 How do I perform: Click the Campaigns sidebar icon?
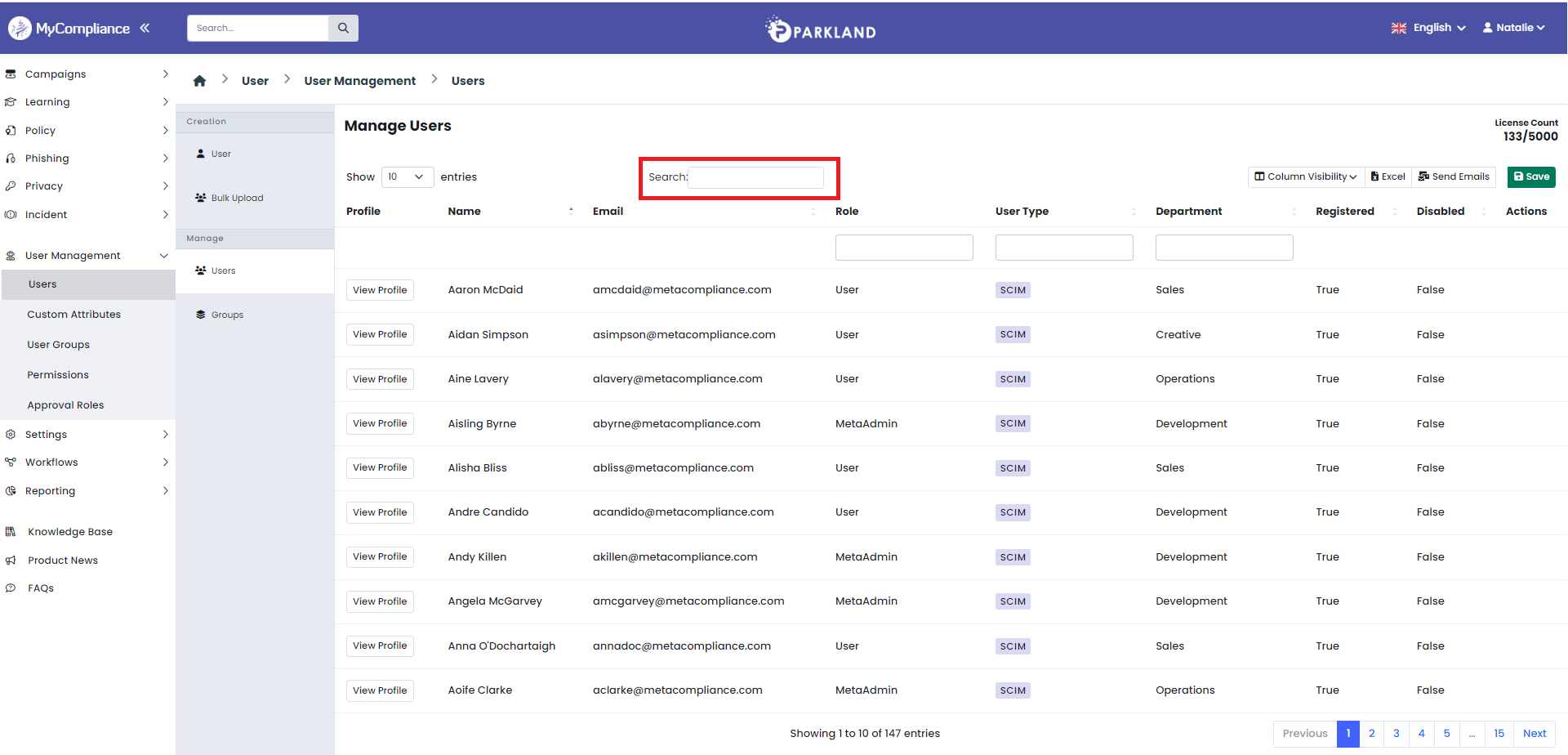pos(11,74)
